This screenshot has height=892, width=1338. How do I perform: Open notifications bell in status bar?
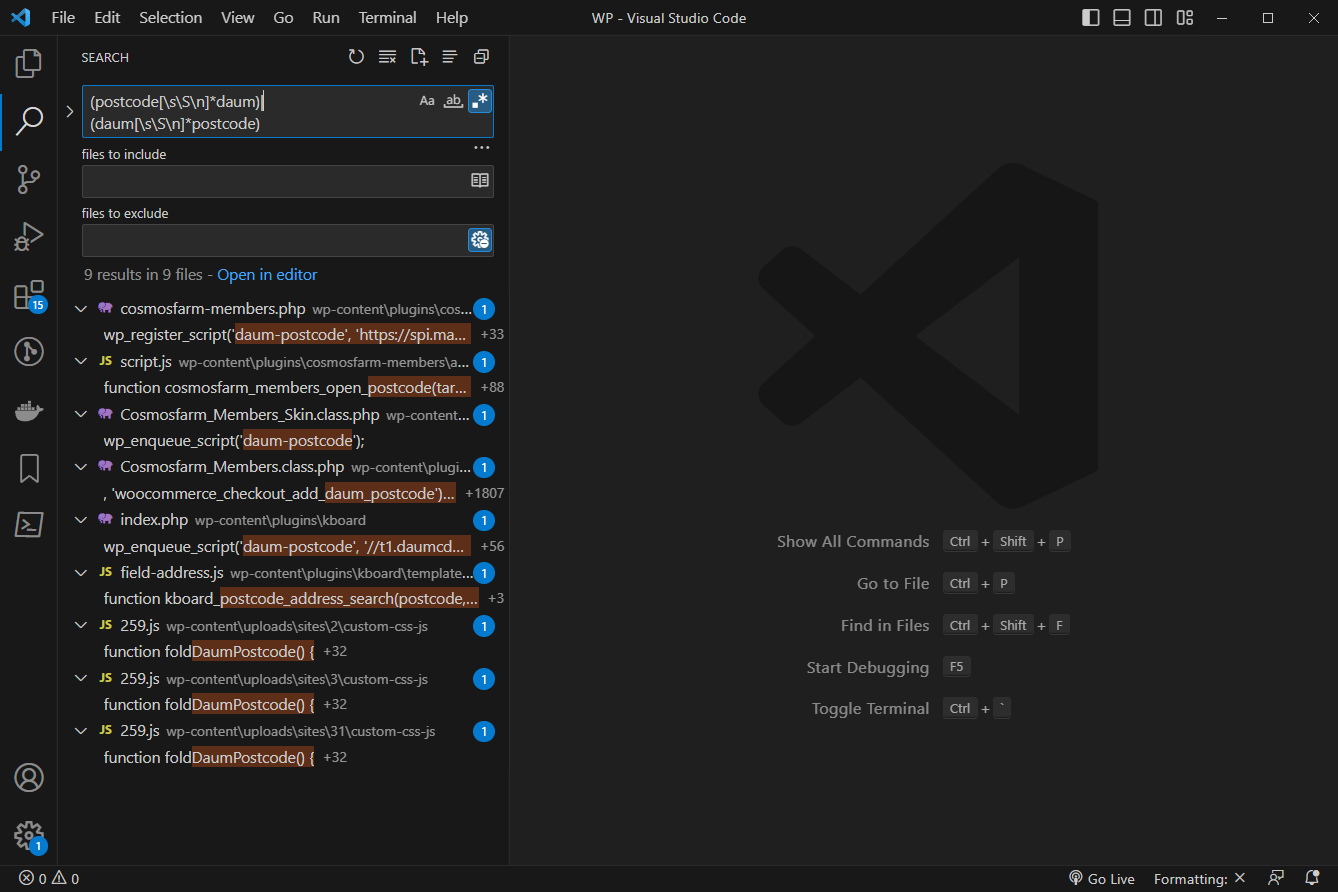click(x=1313, y=879)
